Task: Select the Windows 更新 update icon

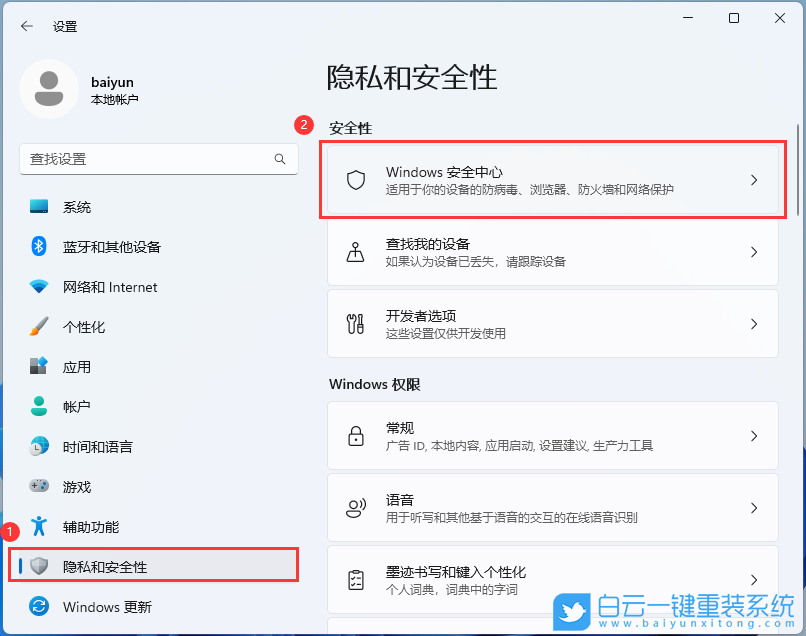Action: (x=37, y=607)
